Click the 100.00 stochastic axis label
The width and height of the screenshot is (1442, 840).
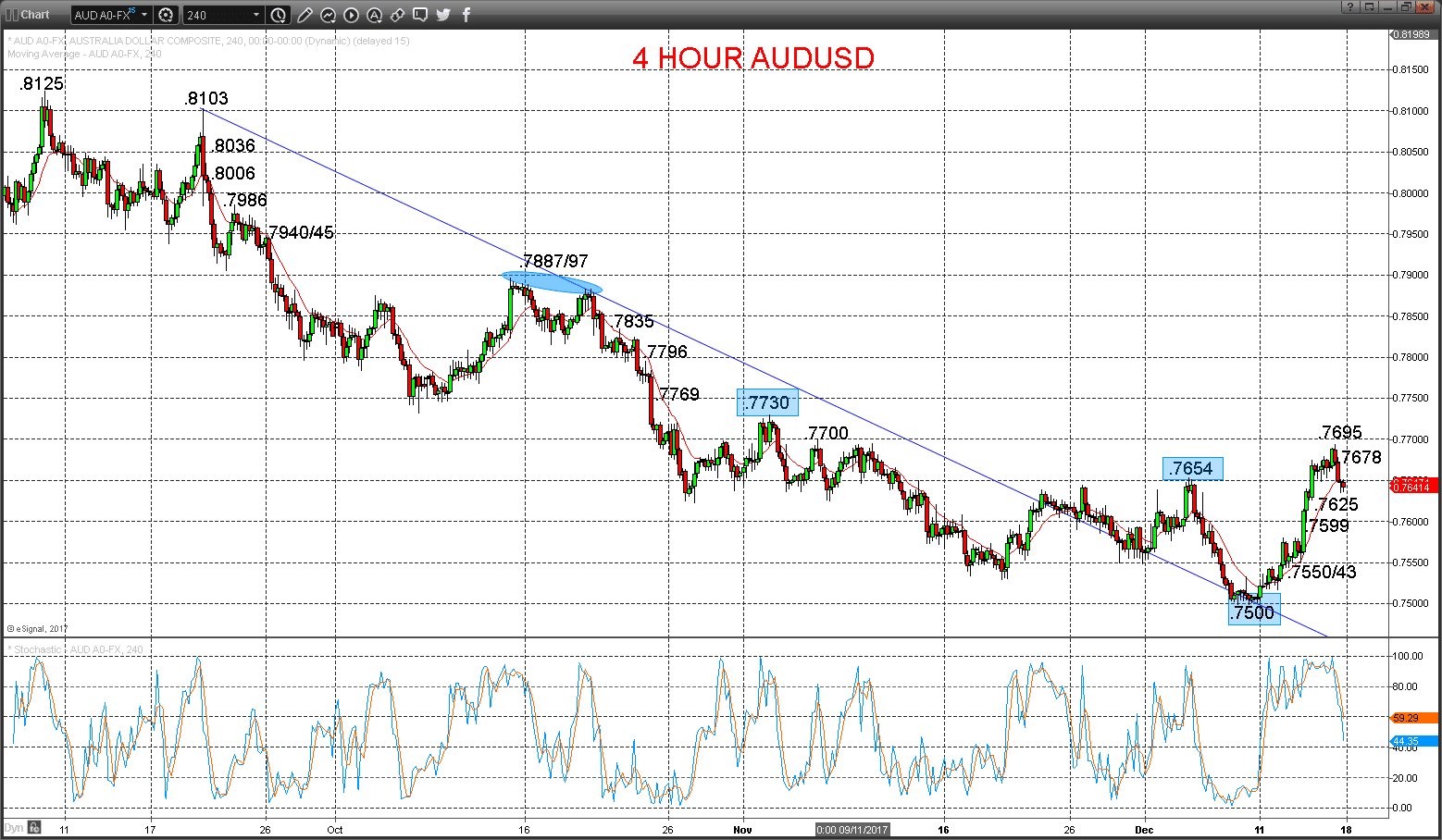coord(1409,656)
